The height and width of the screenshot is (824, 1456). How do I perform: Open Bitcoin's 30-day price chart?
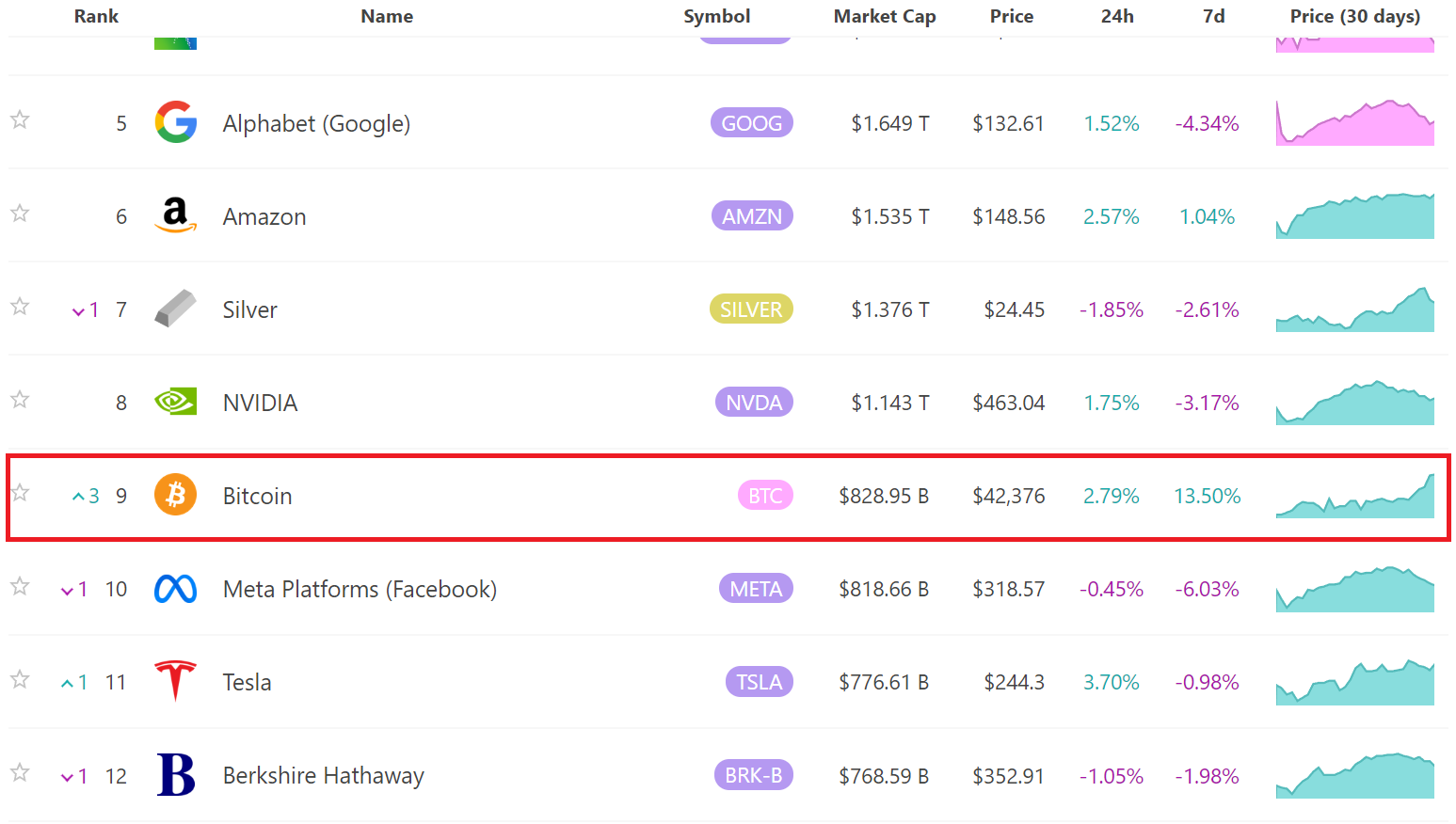(1355, 495)
